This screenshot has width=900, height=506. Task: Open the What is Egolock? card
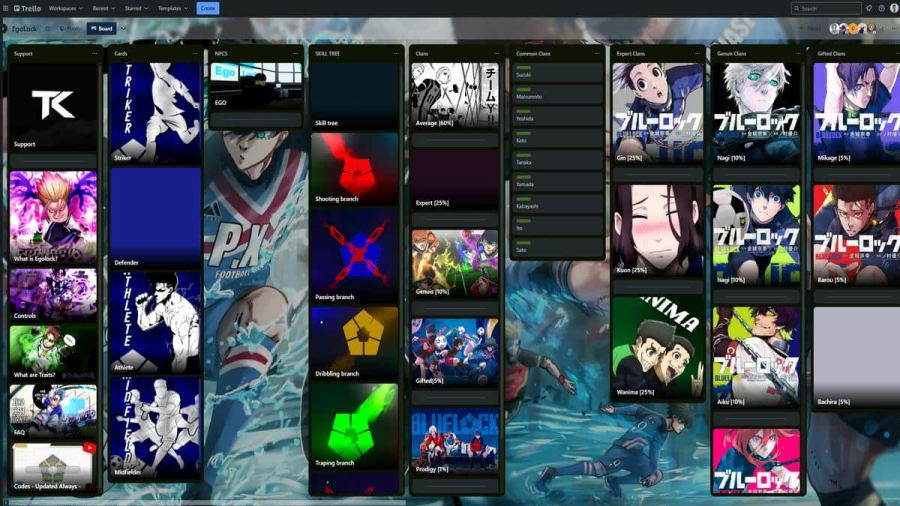(x=53, y=217)
